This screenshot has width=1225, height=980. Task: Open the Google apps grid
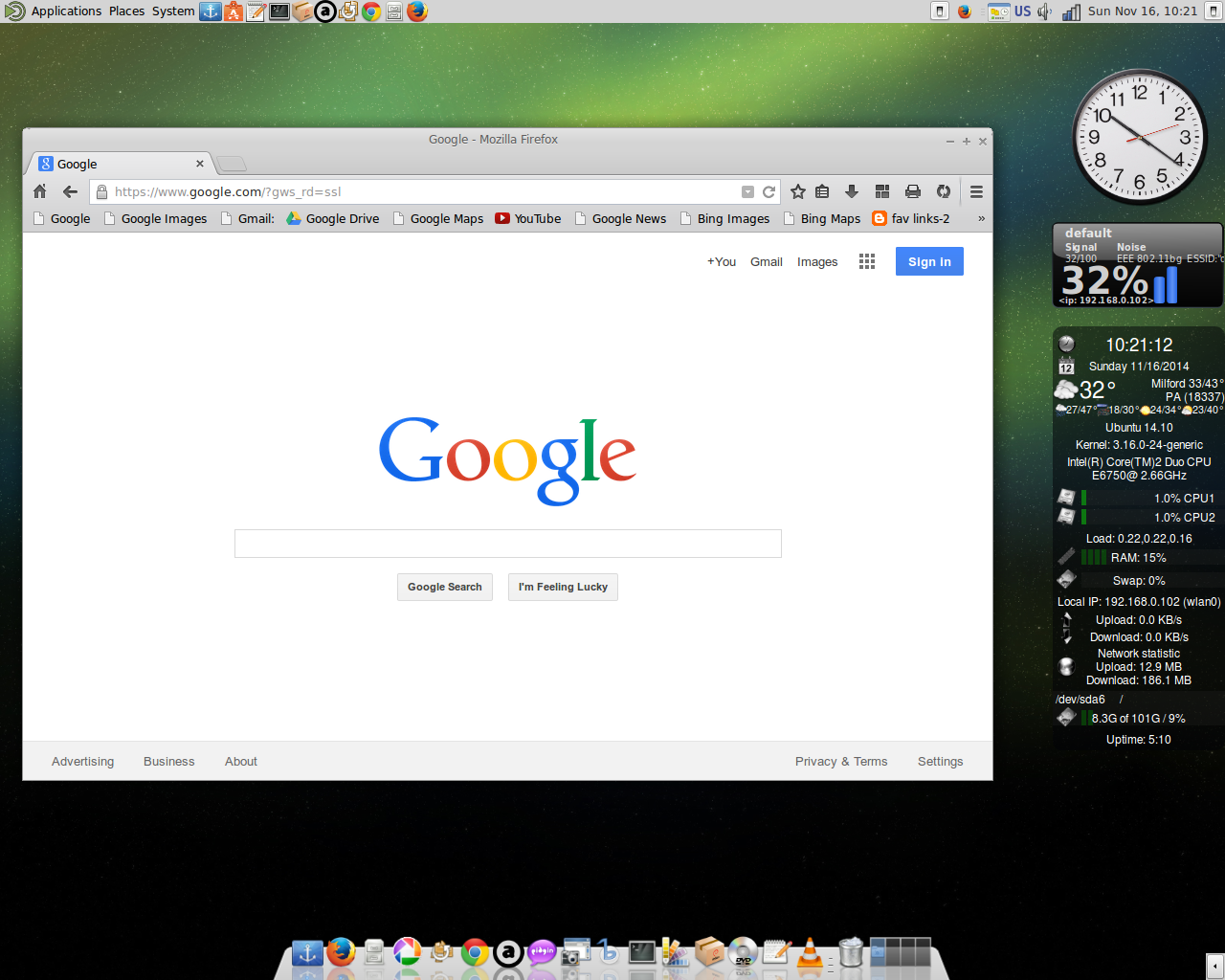point(867,261)
